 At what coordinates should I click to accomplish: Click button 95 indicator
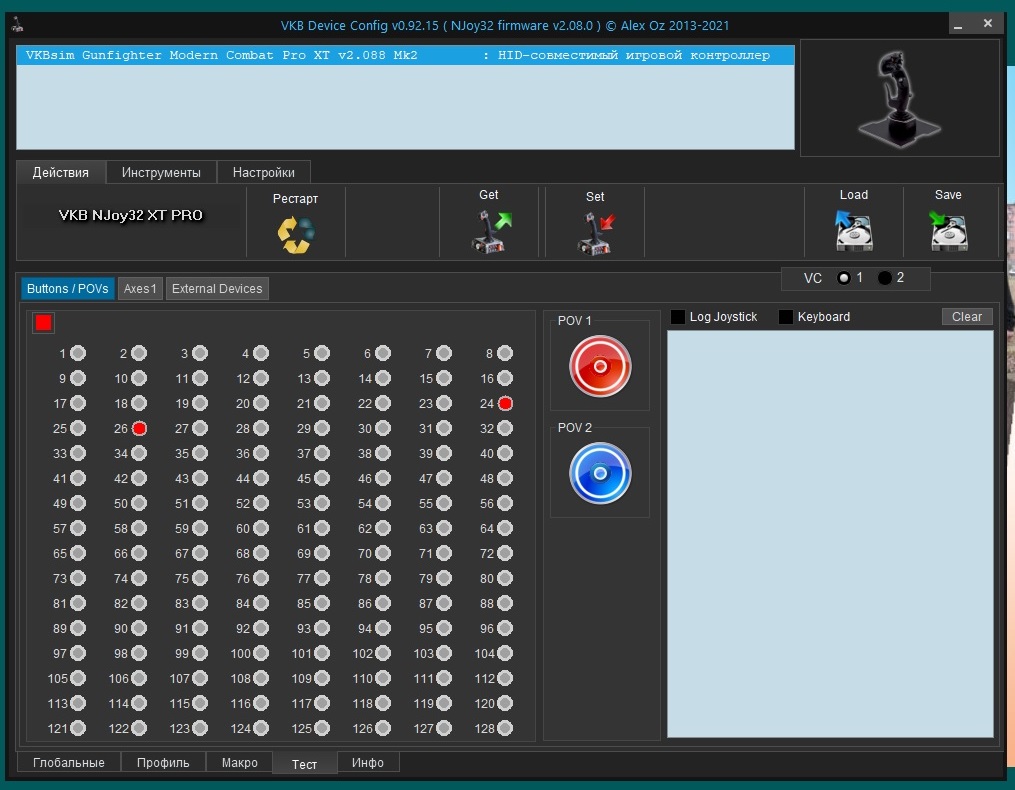click(444, 628)
